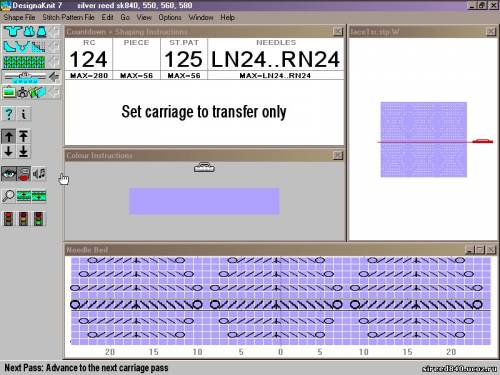Move up one row with the up arrow
The image size is (500, 375).
point(9,136)
